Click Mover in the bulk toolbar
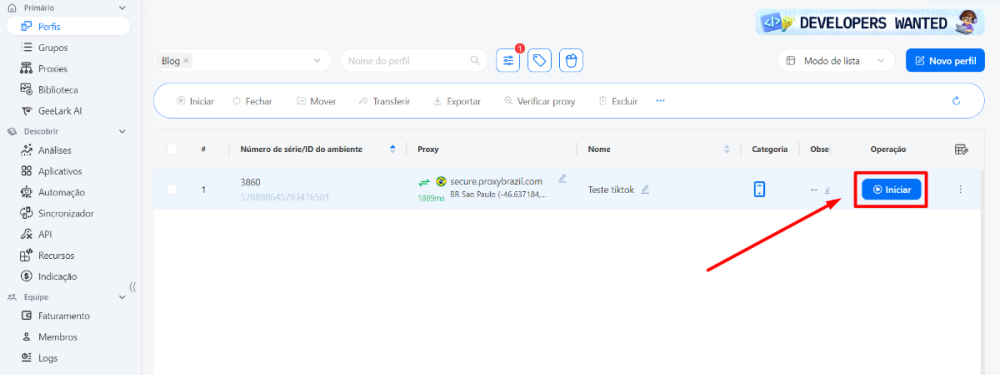 [x=316, y=101]
